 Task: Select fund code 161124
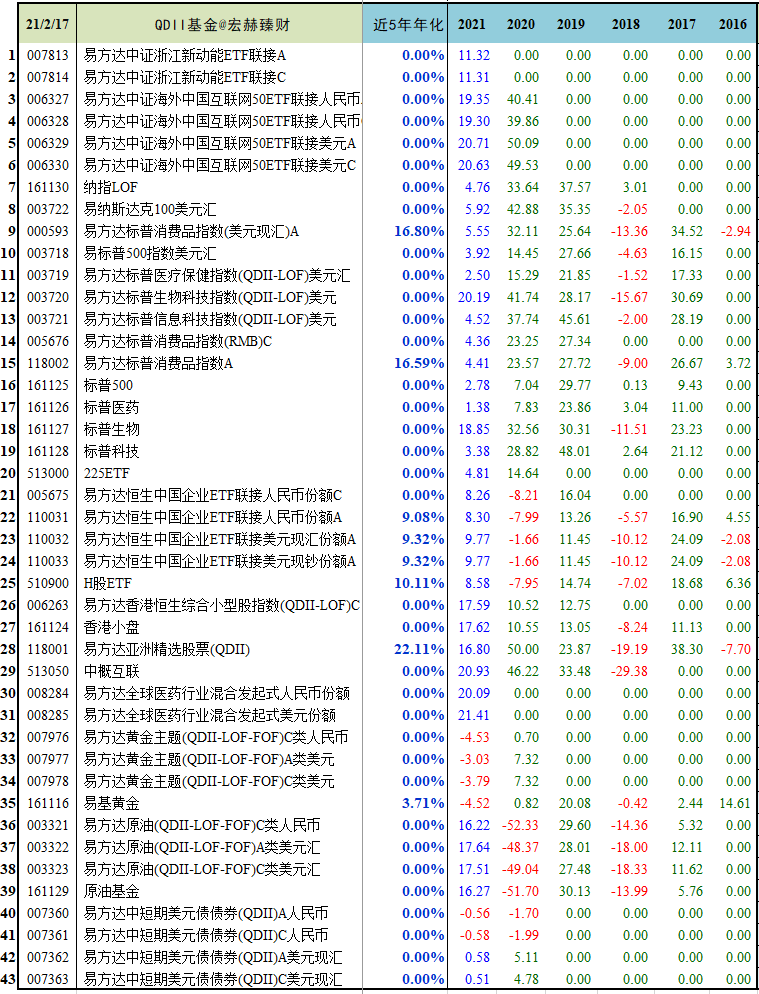point(48,628)
